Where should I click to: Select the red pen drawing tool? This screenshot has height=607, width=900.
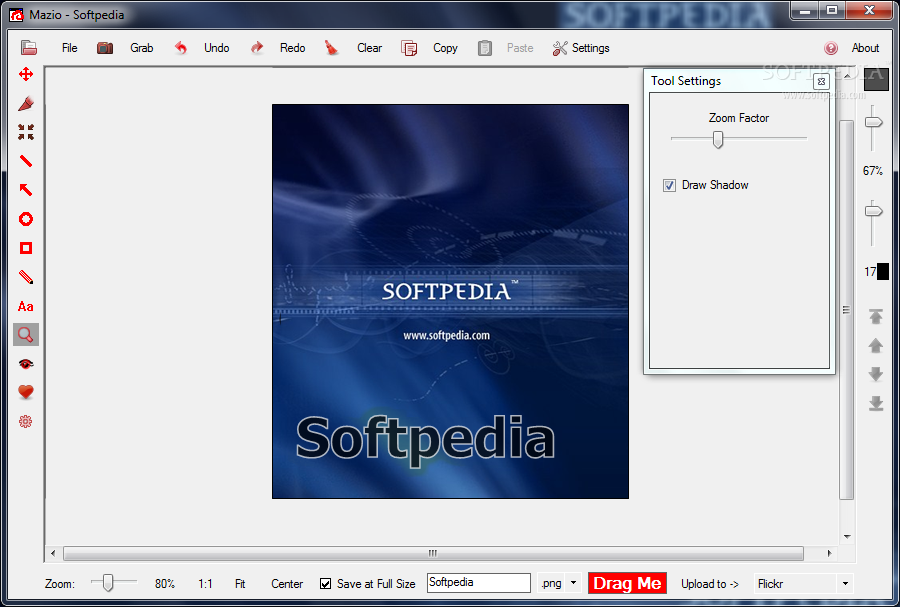(x=26, y=103)
